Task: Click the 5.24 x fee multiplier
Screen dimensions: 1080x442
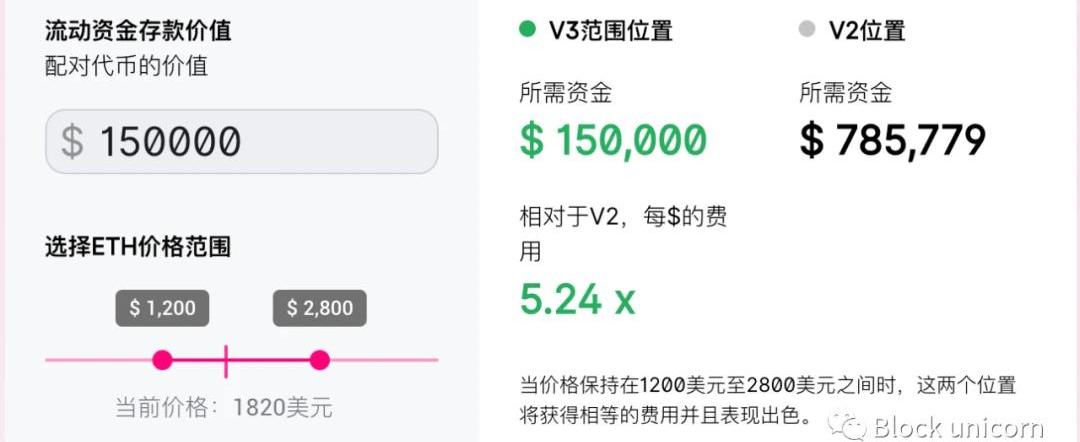Action: click(x=577, y=300)
